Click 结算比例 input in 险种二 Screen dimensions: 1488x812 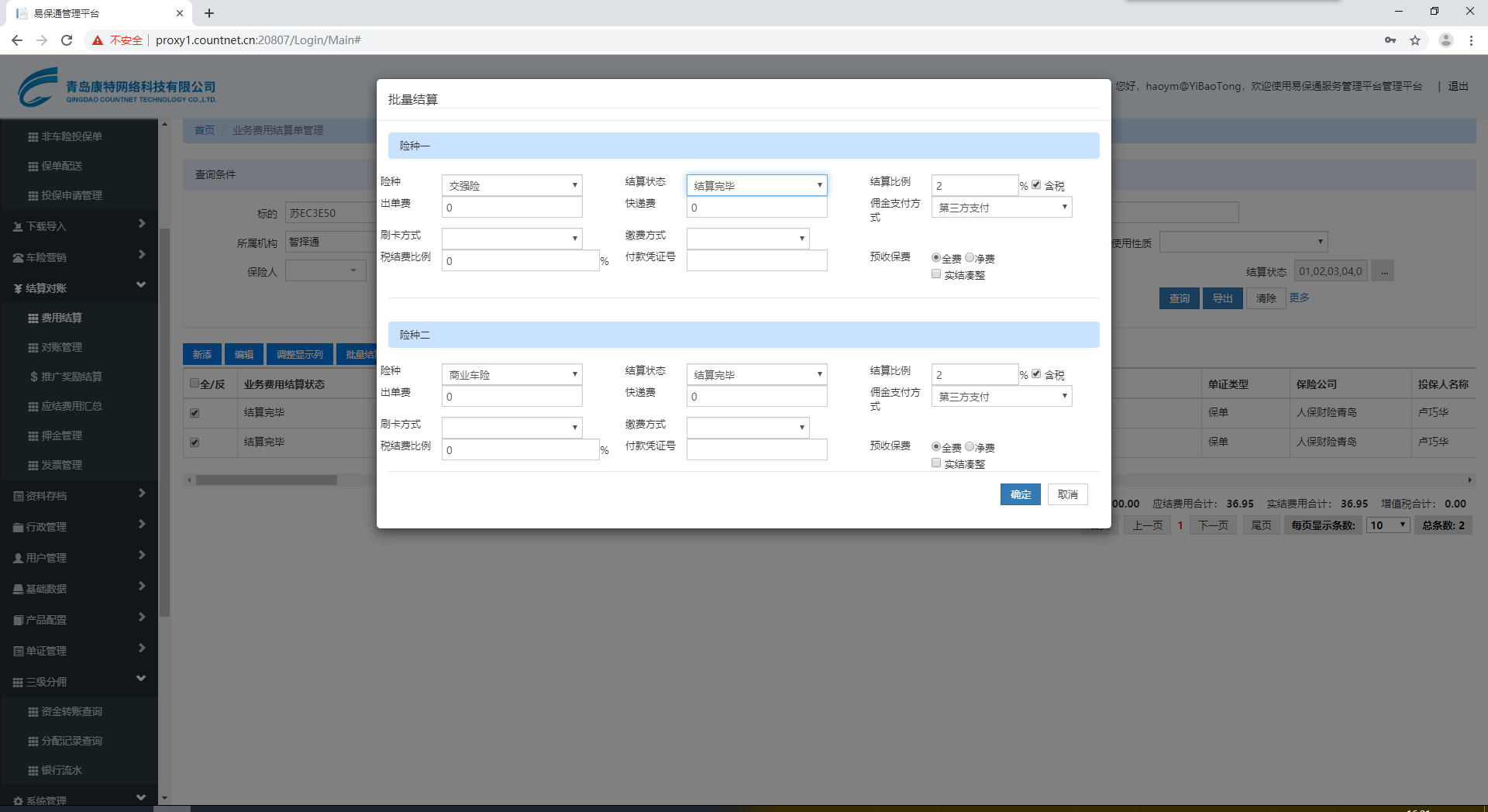pyautogui.click(x=975, y=374)
